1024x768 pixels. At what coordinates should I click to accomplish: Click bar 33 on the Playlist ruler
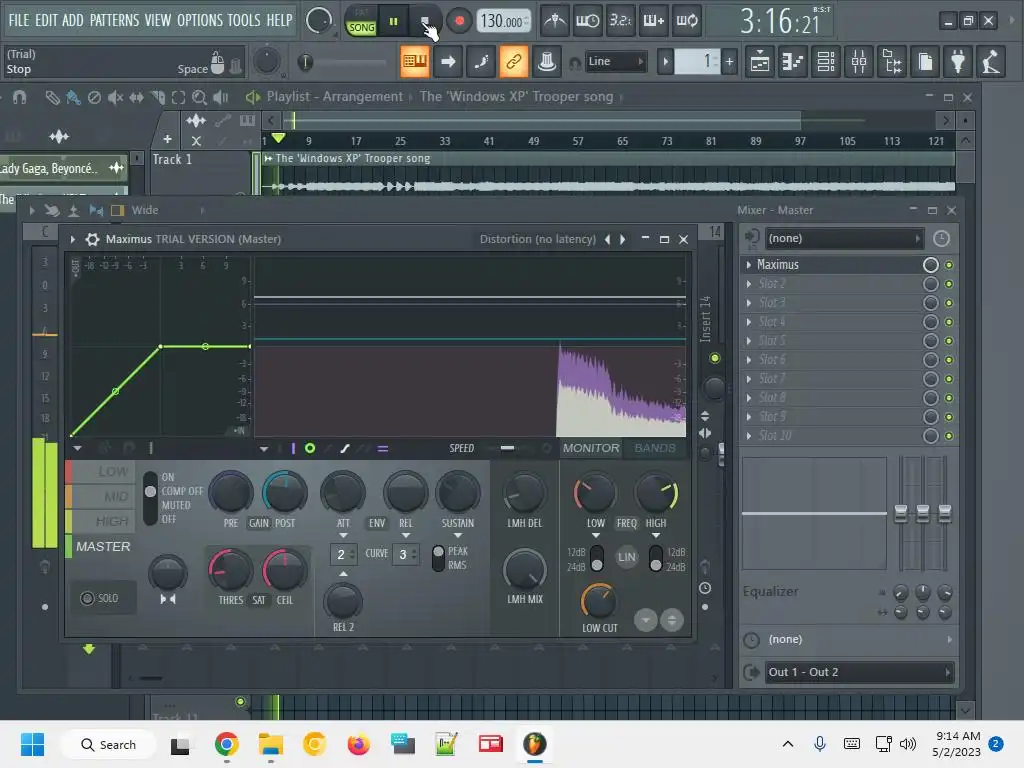(x=445, y=141)
